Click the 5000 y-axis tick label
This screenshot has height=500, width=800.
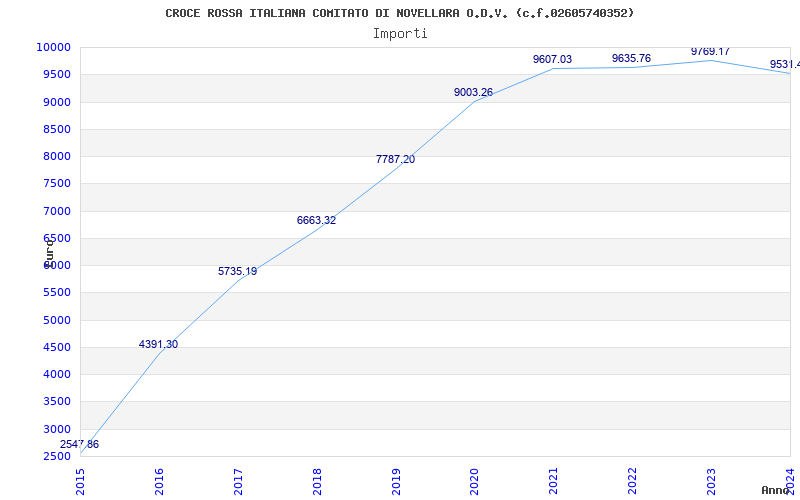[57, 320]
